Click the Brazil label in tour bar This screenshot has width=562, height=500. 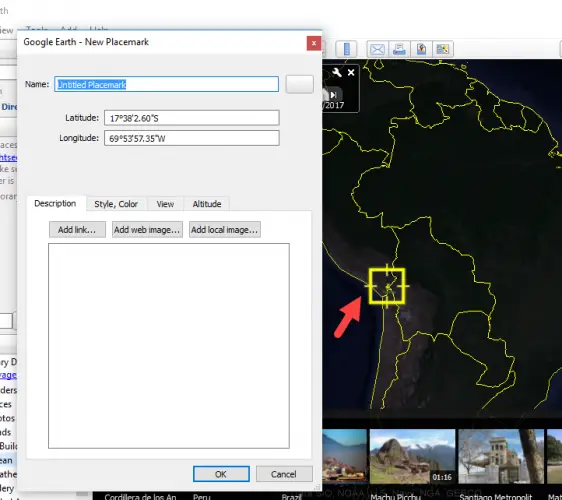(291, 496)
